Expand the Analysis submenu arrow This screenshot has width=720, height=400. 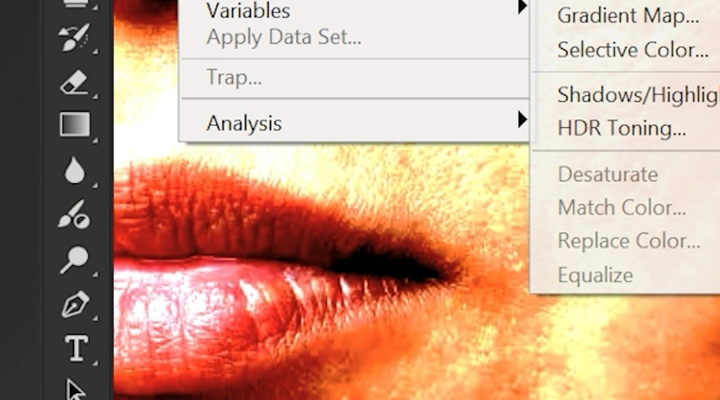[x=522, y=120]
